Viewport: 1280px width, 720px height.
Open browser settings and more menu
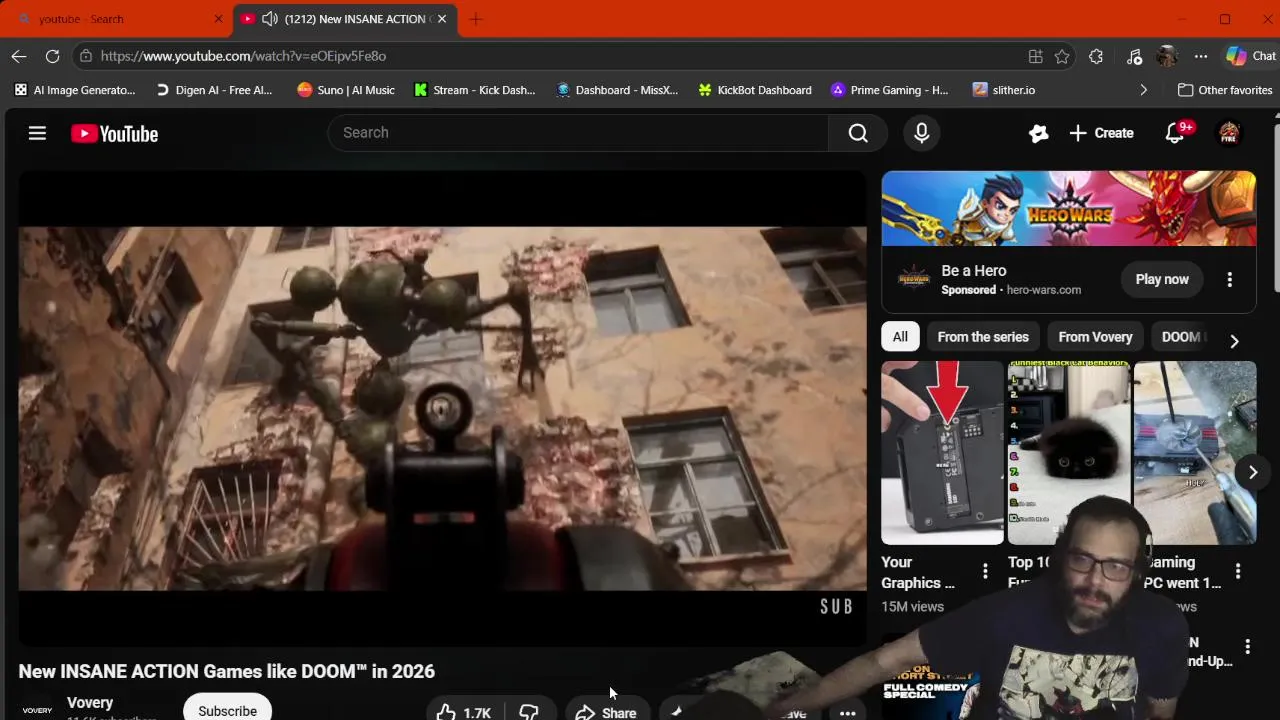pyautogui.click(x=1201, y=56)
